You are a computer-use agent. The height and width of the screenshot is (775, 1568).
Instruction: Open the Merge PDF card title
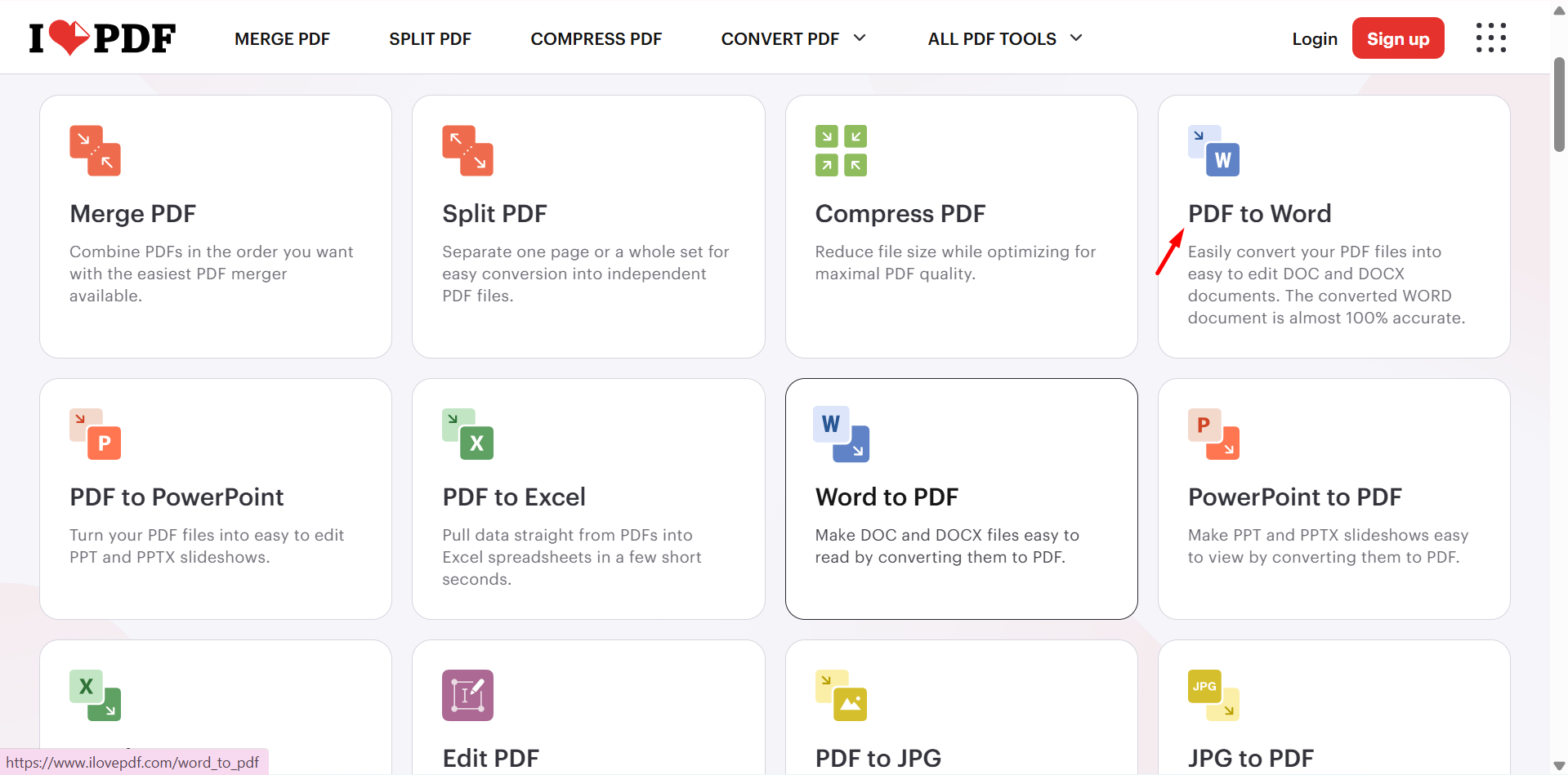pyautogui.click(x=132, y=213)
